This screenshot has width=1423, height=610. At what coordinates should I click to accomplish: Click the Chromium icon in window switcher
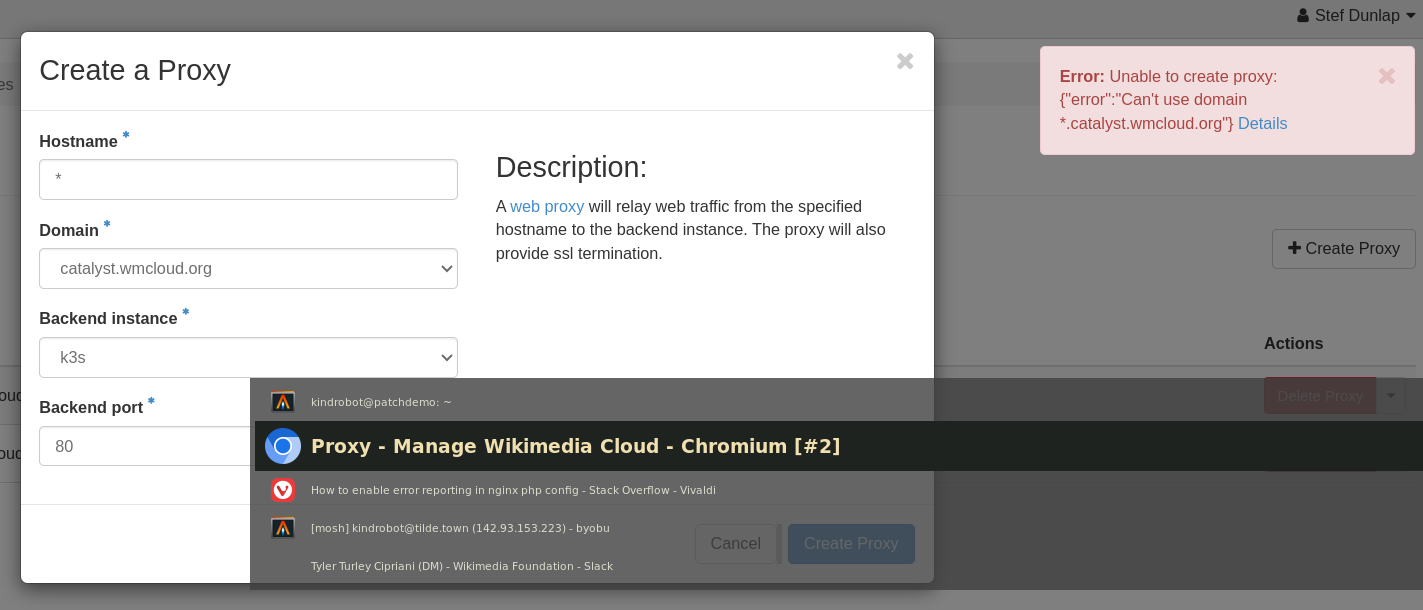point(283,446)
